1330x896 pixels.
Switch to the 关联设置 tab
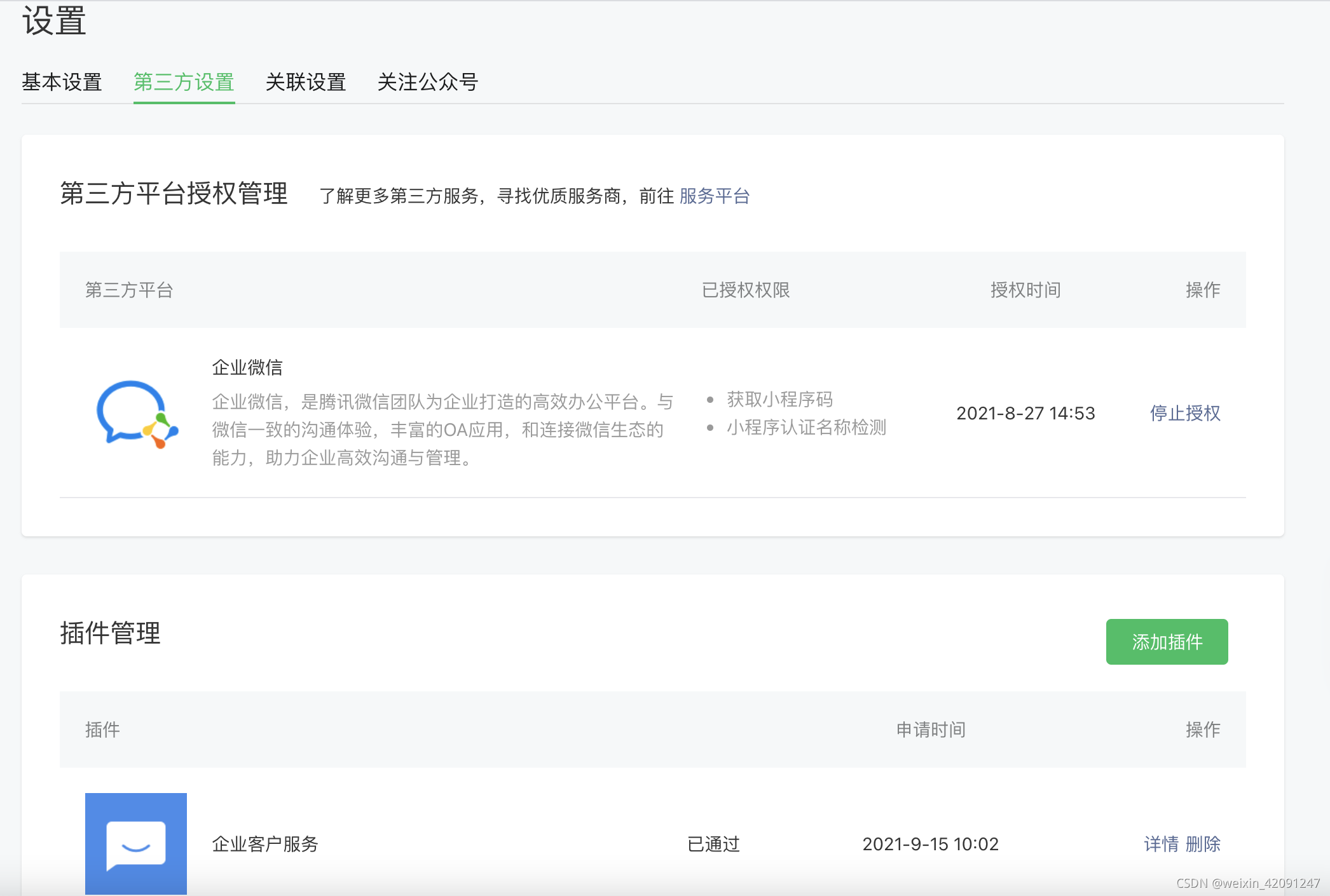tap(305, 82)
